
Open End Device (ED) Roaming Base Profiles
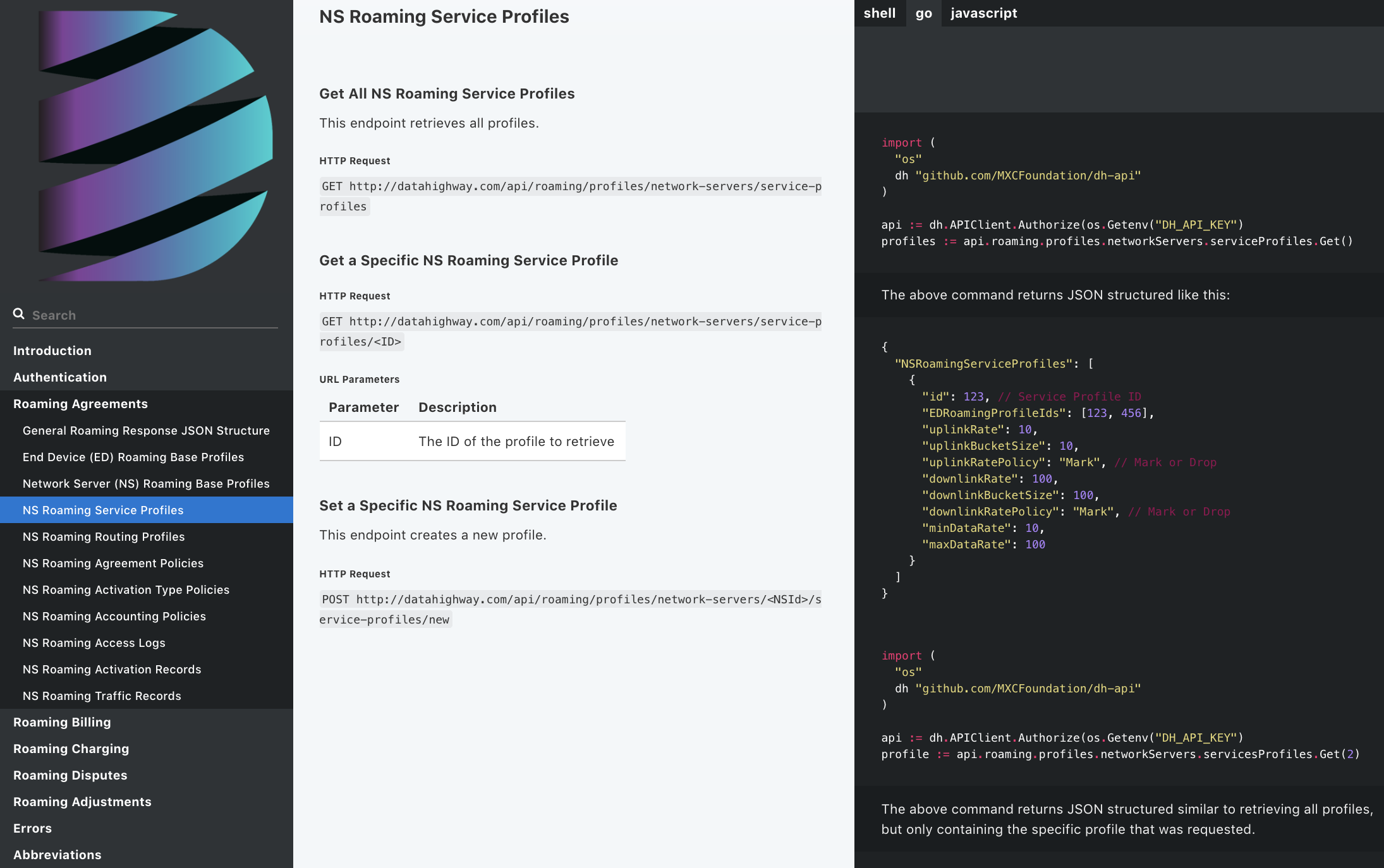[x=133, y=457]
